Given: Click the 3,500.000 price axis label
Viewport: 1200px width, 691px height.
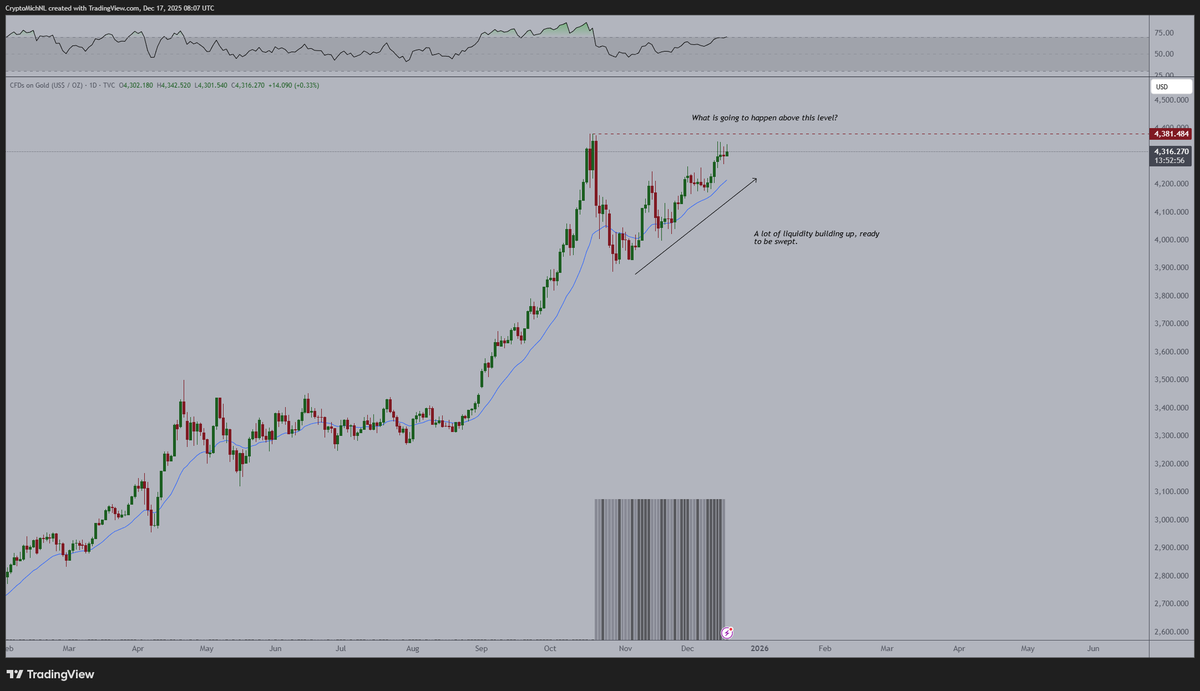Looking at the screenshot, I should [1170, 380].
